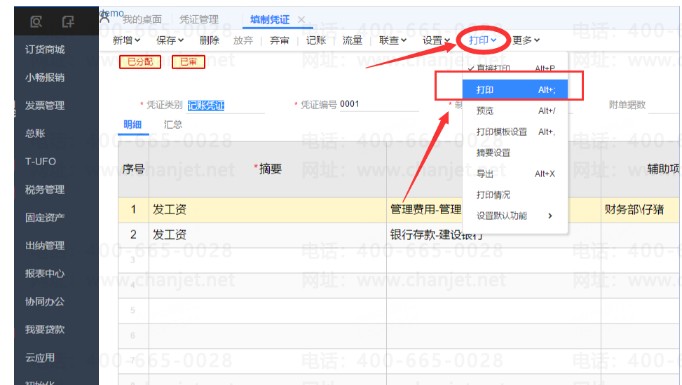The image size is (682, 385).
Task: Open 固定资产 in the sidebar
Action: coord(44,218)
